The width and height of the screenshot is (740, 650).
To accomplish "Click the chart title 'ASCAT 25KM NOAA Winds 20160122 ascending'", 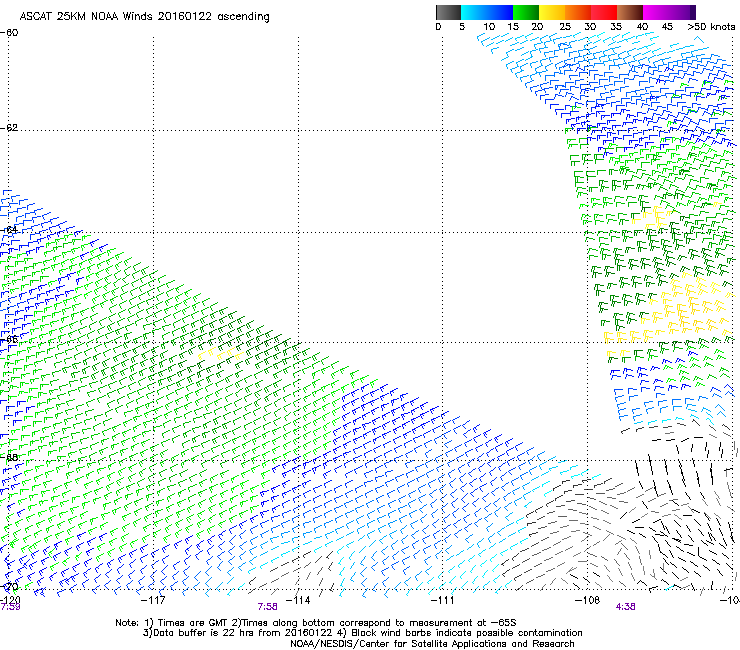I will pyautogui.click(x=144, y=17).
